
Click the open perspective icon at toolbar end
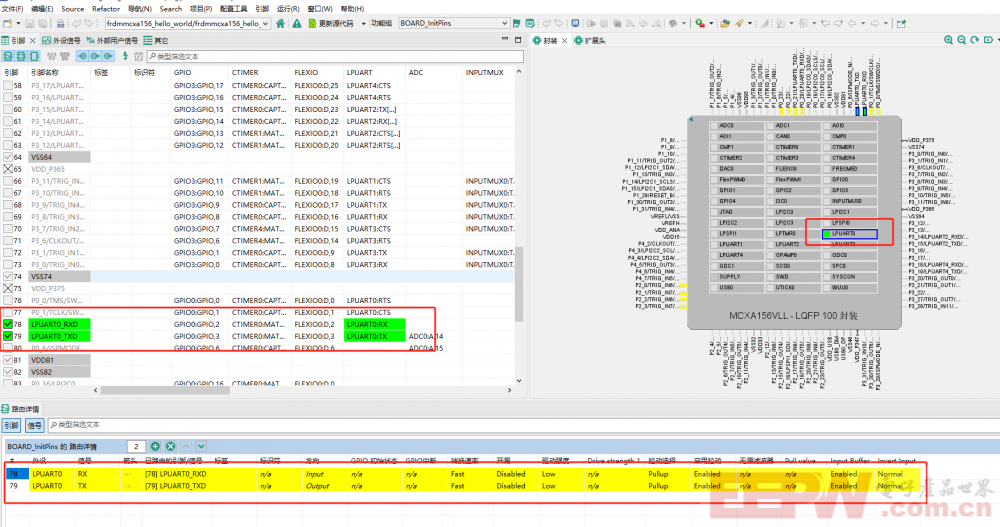click(x=901, y=23)
